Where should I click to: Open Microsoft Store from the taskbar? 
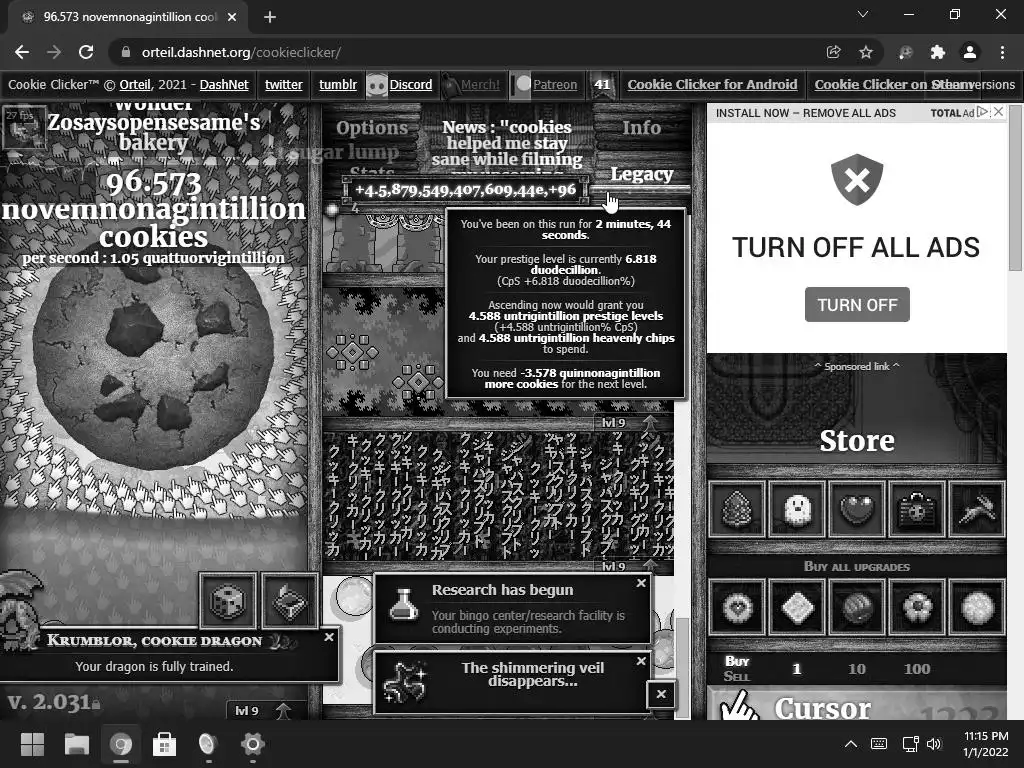[x=164, y=744]
